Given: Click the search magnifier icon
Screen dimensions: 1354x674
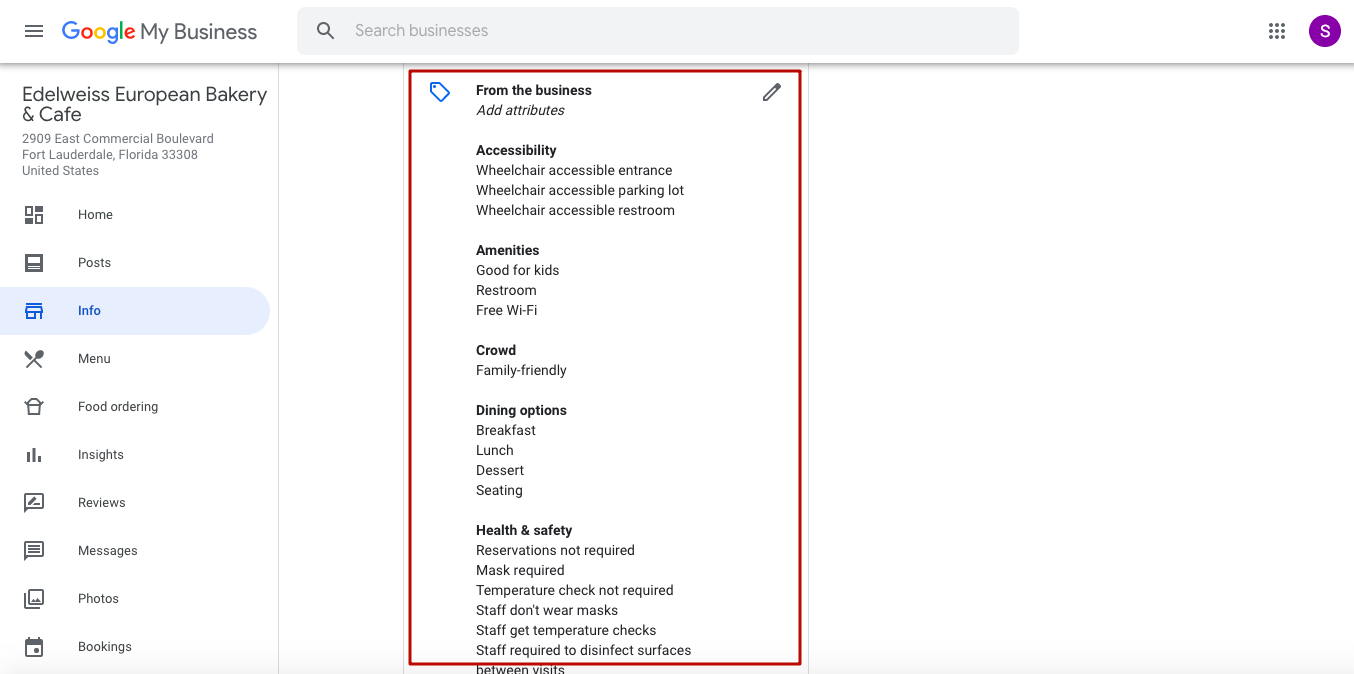Looking at the screenshot, I should [325, 31].
